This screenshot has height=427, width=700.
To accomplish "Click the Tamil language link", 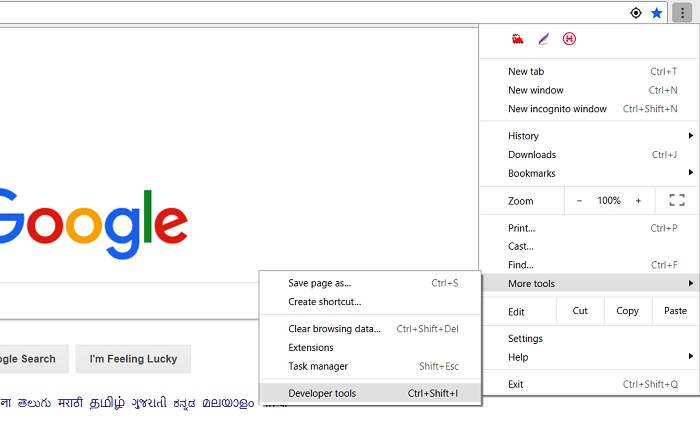I will tap(107, 403).
